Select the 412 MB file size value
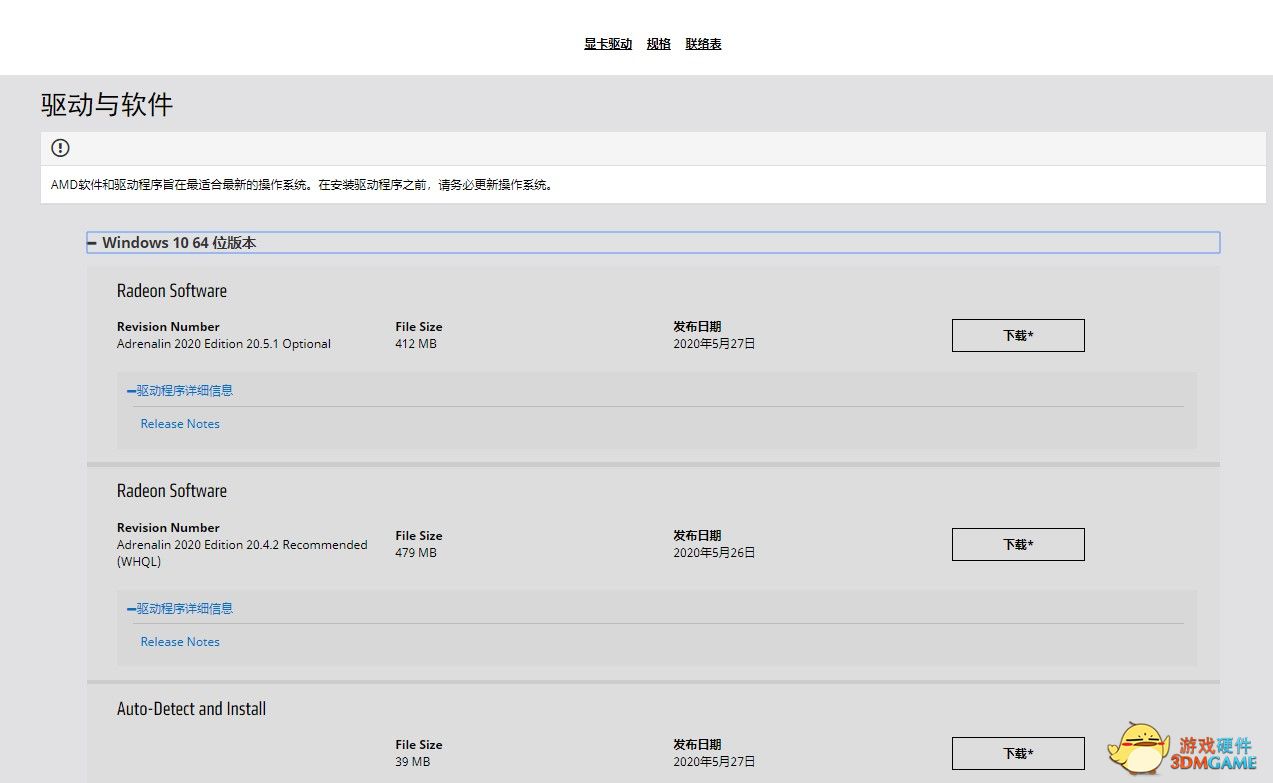The height and width of the screenshot is (783, 1273). point(416,344)
